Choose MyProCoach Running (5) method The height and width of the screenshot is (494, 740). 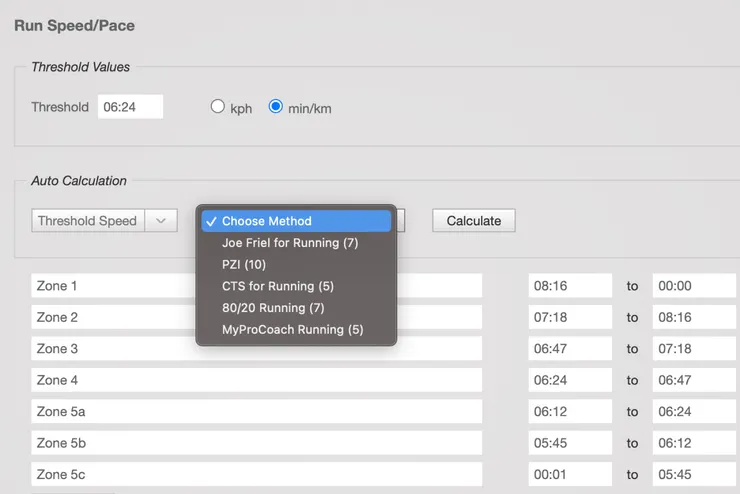[x=296, y=329]
